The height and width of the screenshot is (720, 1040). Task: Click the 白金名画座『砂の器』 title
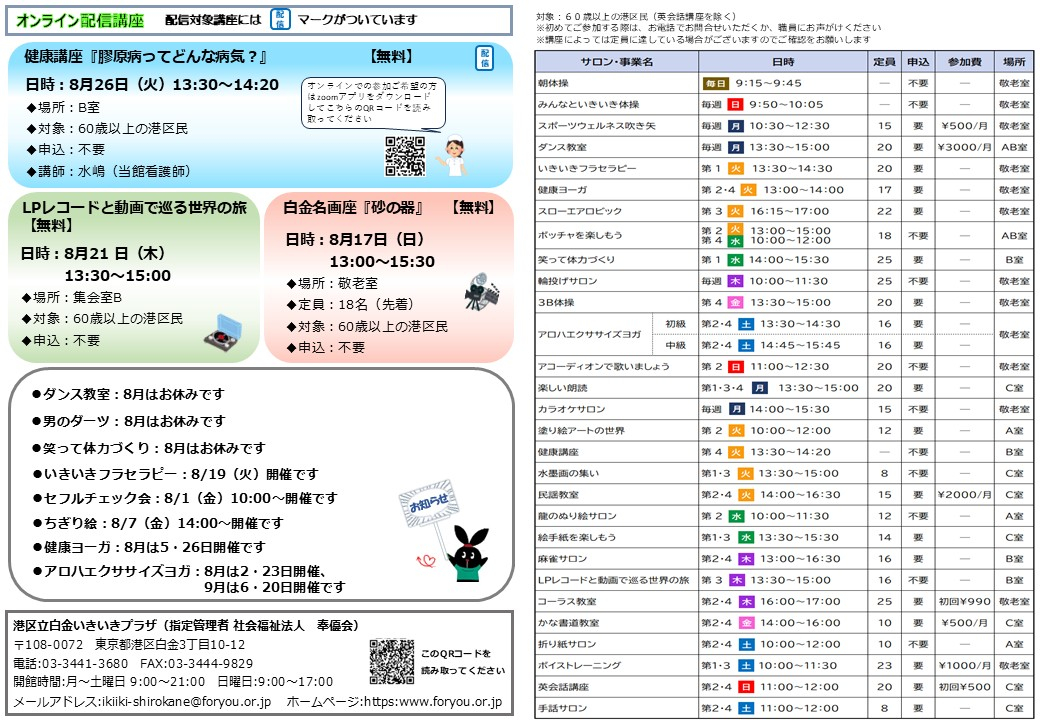pos(354,208)
